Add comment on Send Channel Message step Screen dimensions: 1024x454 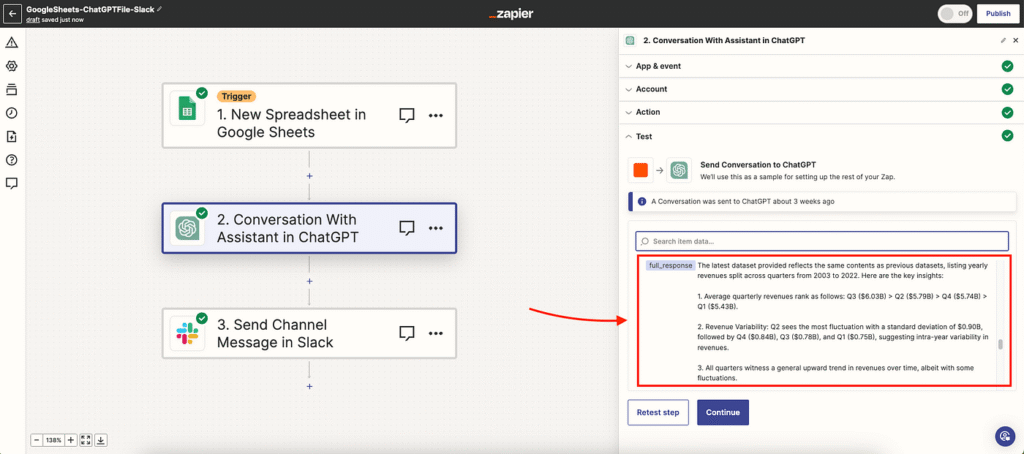(x=407, y=333)
